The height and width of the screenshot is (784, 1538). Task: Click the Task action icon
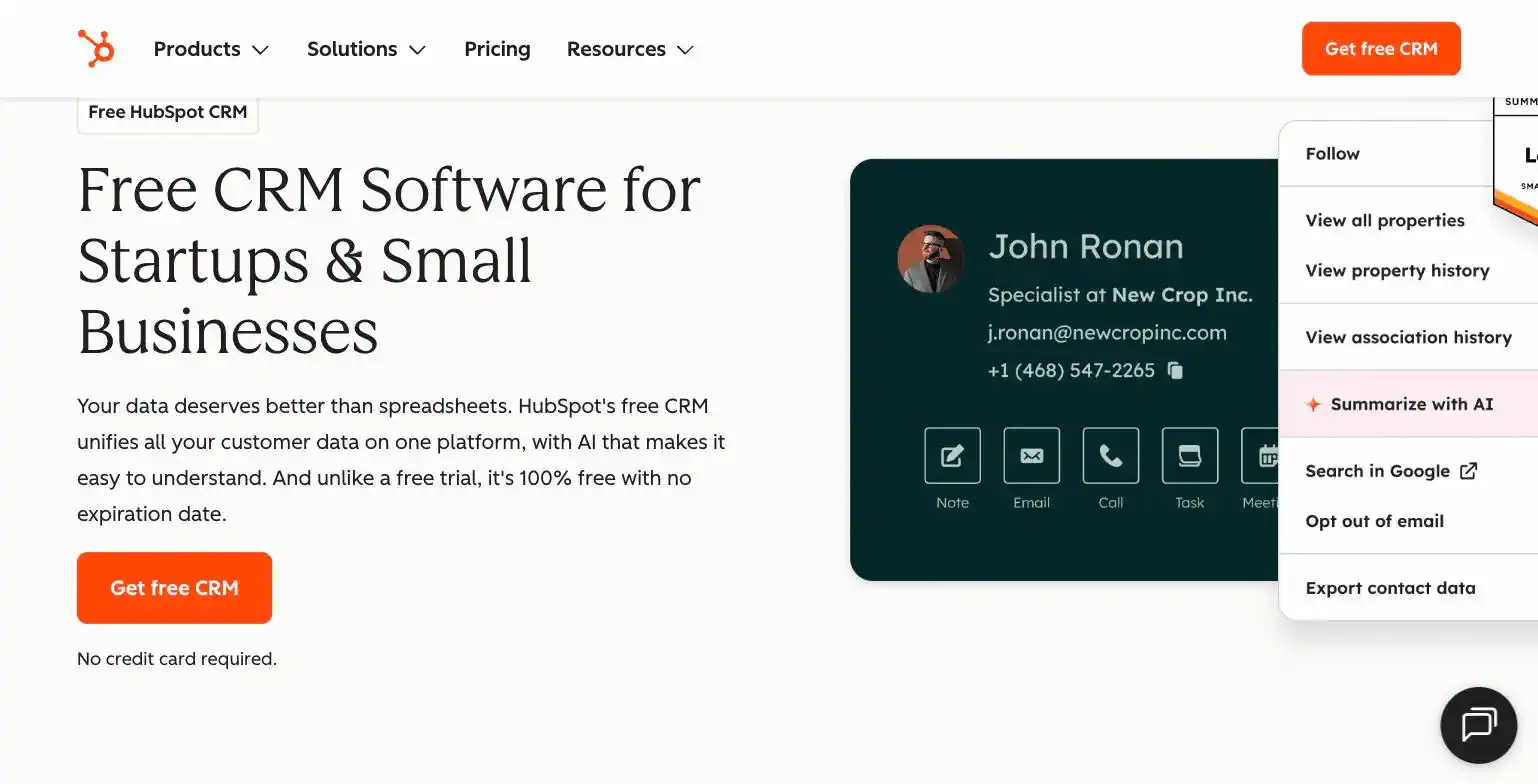point(1189,455)
